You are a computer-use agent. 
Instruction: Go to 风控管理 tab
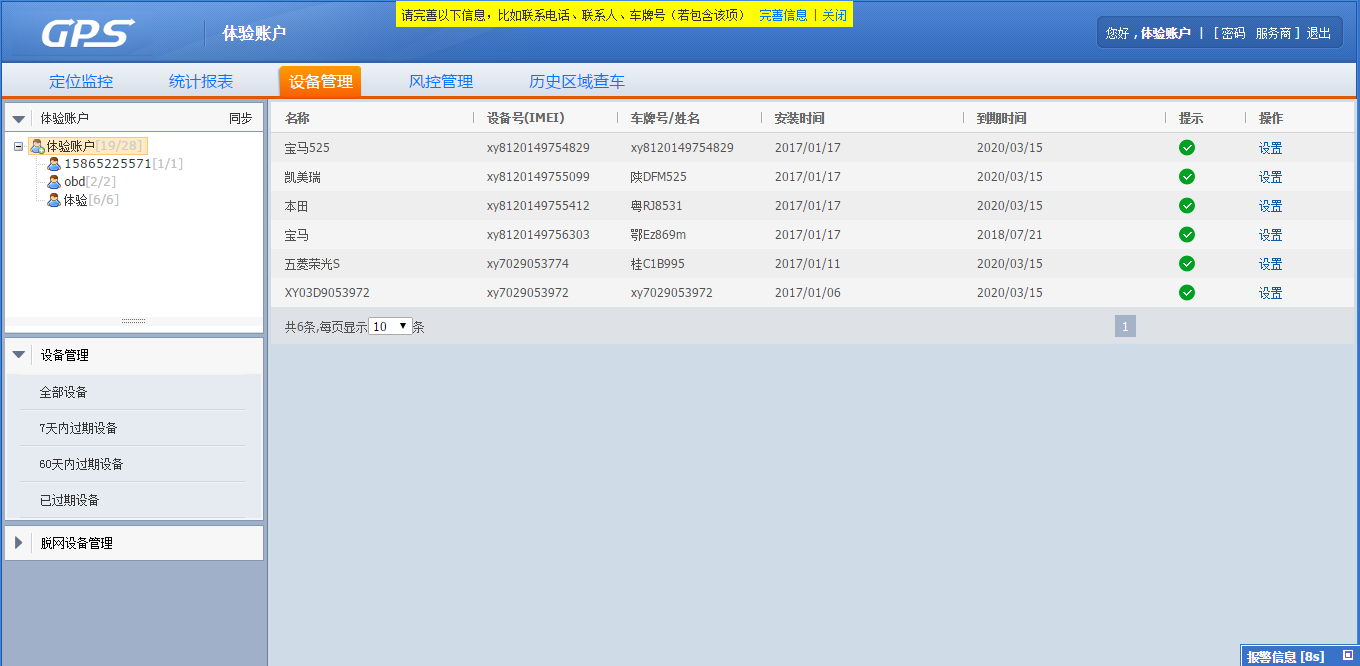[441, 82]
